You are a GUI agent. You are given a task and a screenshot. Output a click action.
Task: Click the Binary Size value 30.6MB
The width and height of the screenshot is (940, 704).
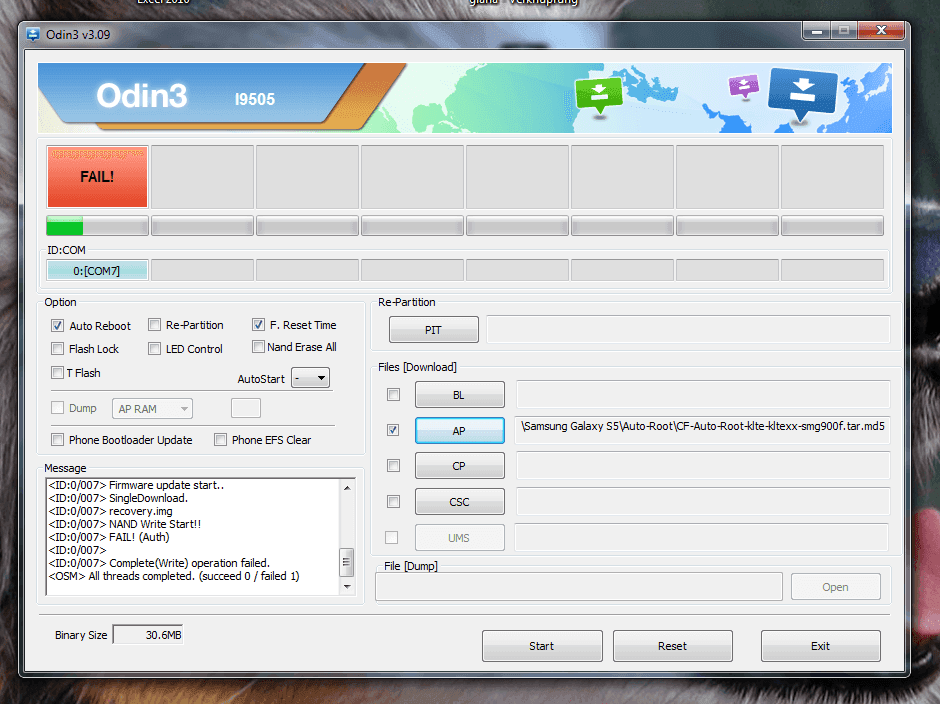pos(147,635)
